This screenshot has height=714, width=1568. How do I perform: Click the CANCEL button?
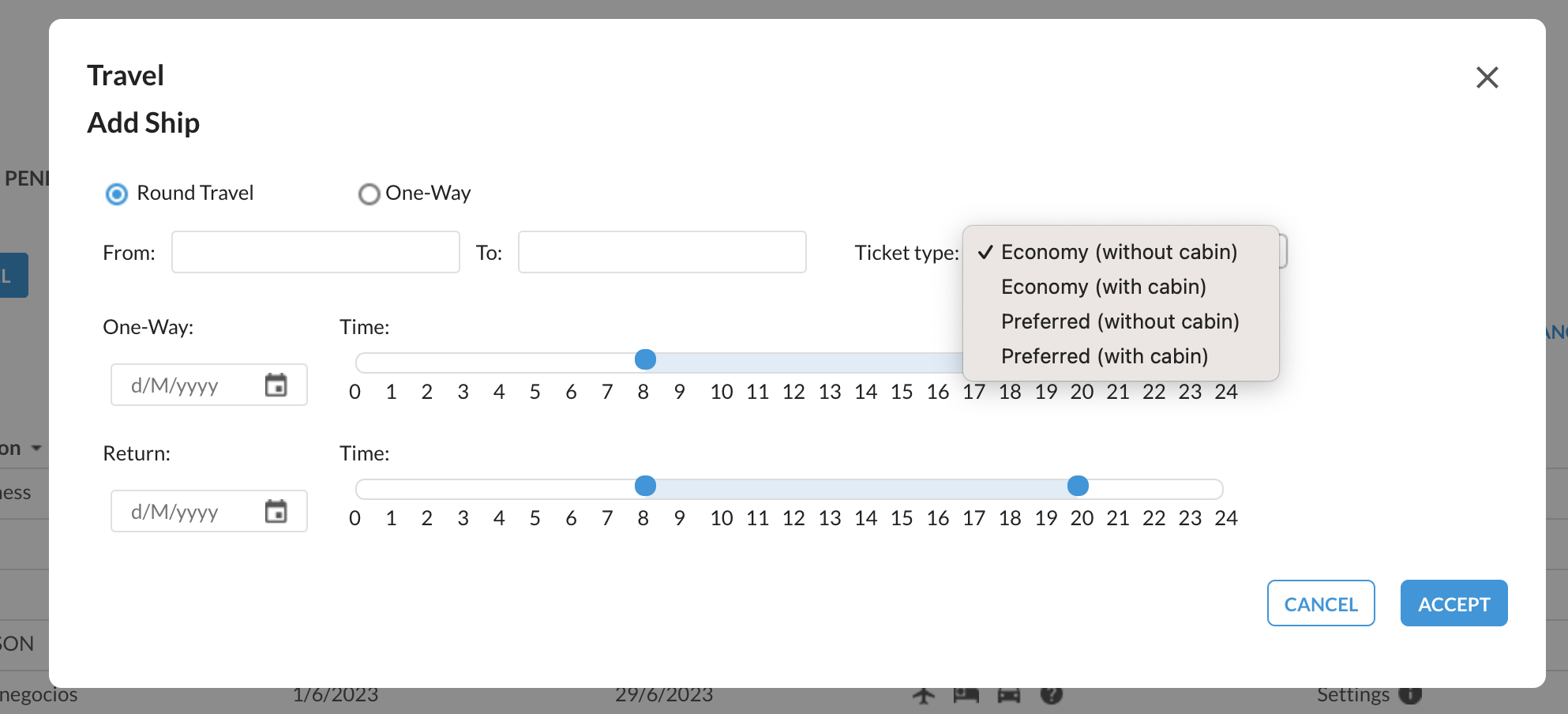(x=1321, y=603)
